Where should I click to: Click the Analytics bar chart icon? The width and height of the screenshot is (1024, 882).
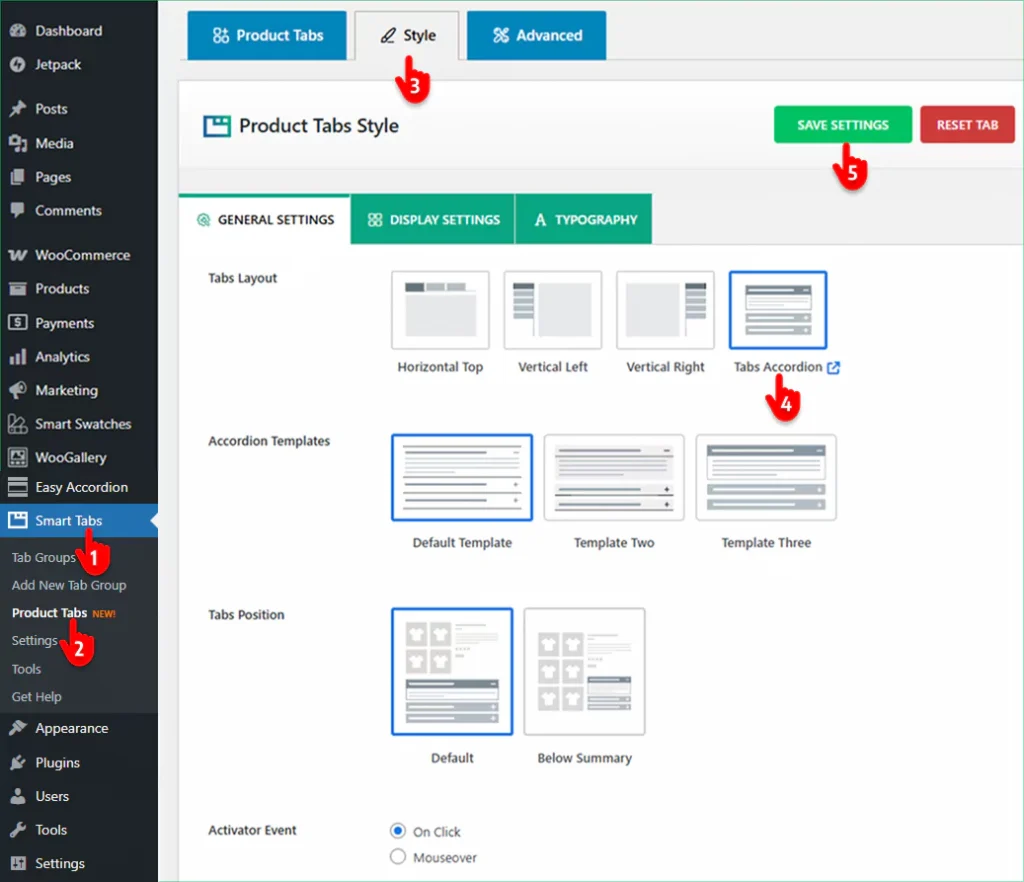click(18, 356)
